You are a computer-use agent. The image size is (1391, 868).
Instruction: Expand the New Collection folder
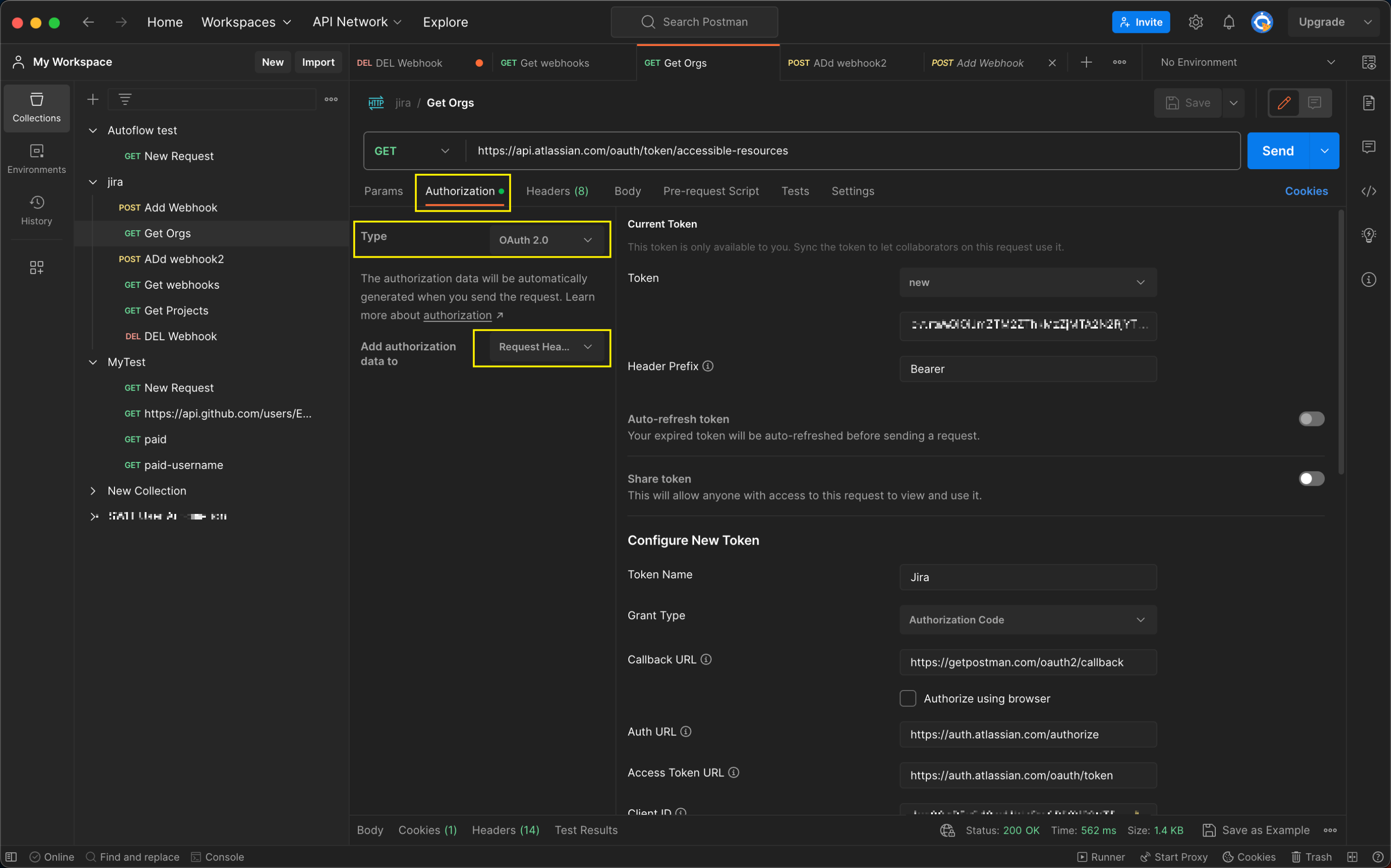93,491
